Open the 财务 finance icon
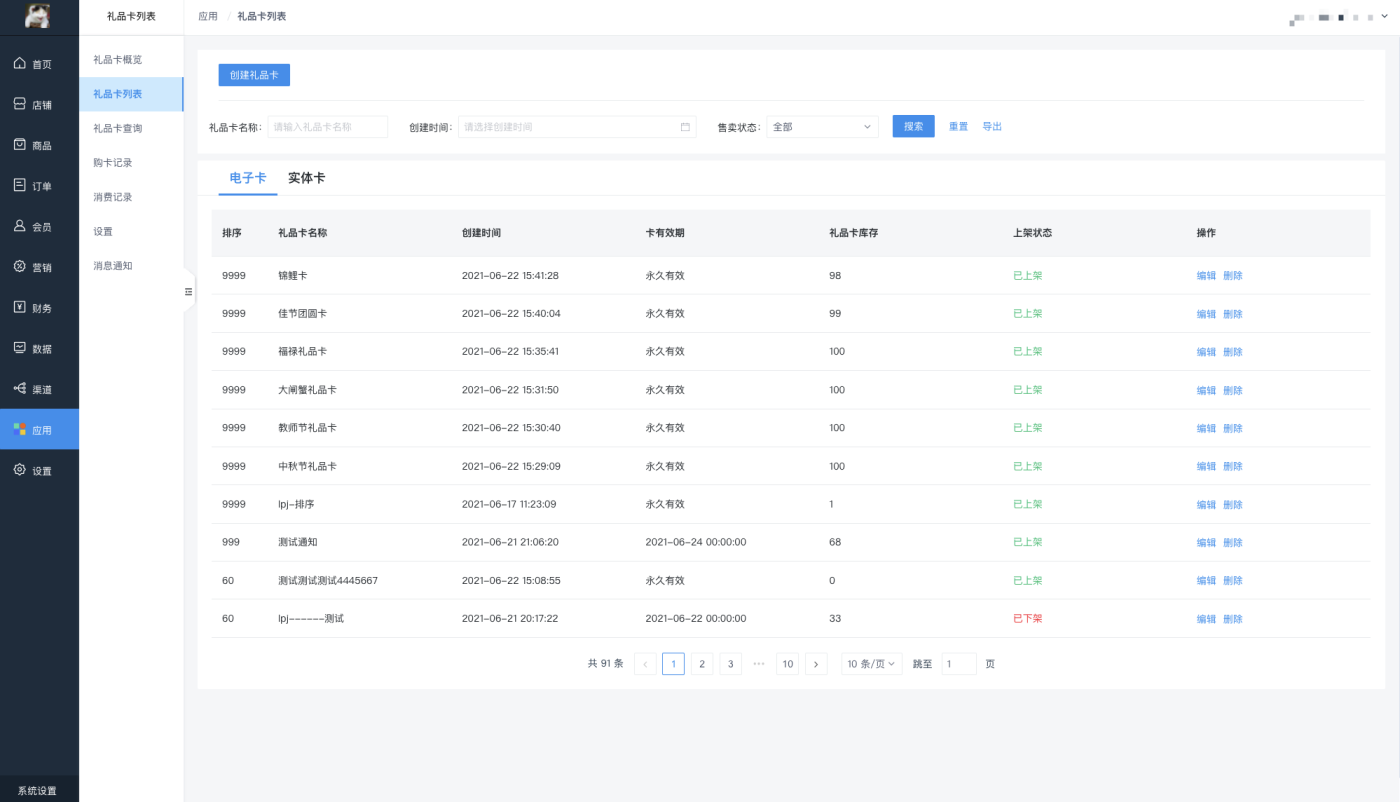The height and width of the screenshot is (802, 1400). [20, 307]
